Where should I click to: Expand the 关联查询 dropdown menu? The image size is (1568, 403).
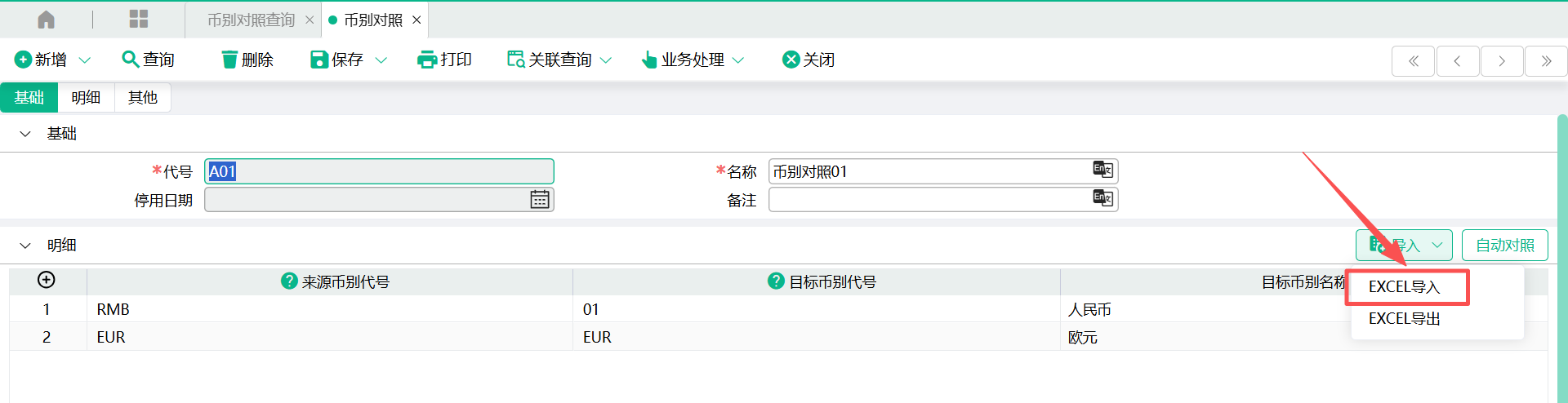tap(606, 60)
